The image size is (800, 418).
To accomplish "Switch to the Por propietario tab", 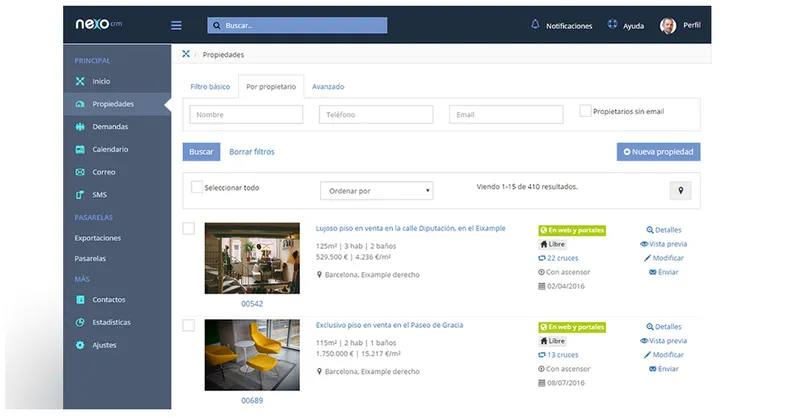I will pos(271,87).
